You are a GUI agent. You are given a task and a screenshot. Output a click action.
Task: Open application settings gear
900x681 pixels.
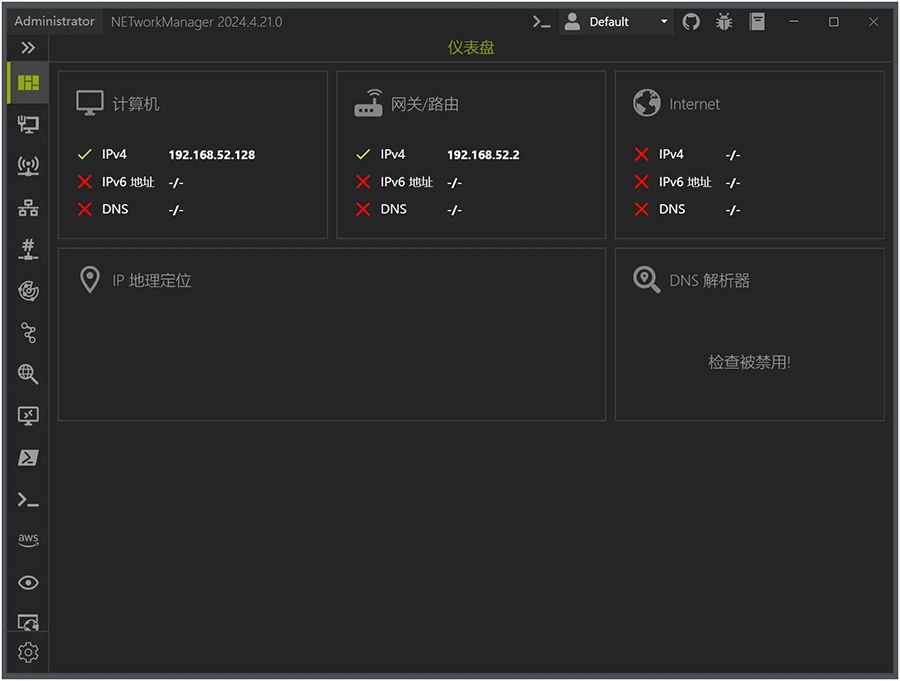pos(28,653)
